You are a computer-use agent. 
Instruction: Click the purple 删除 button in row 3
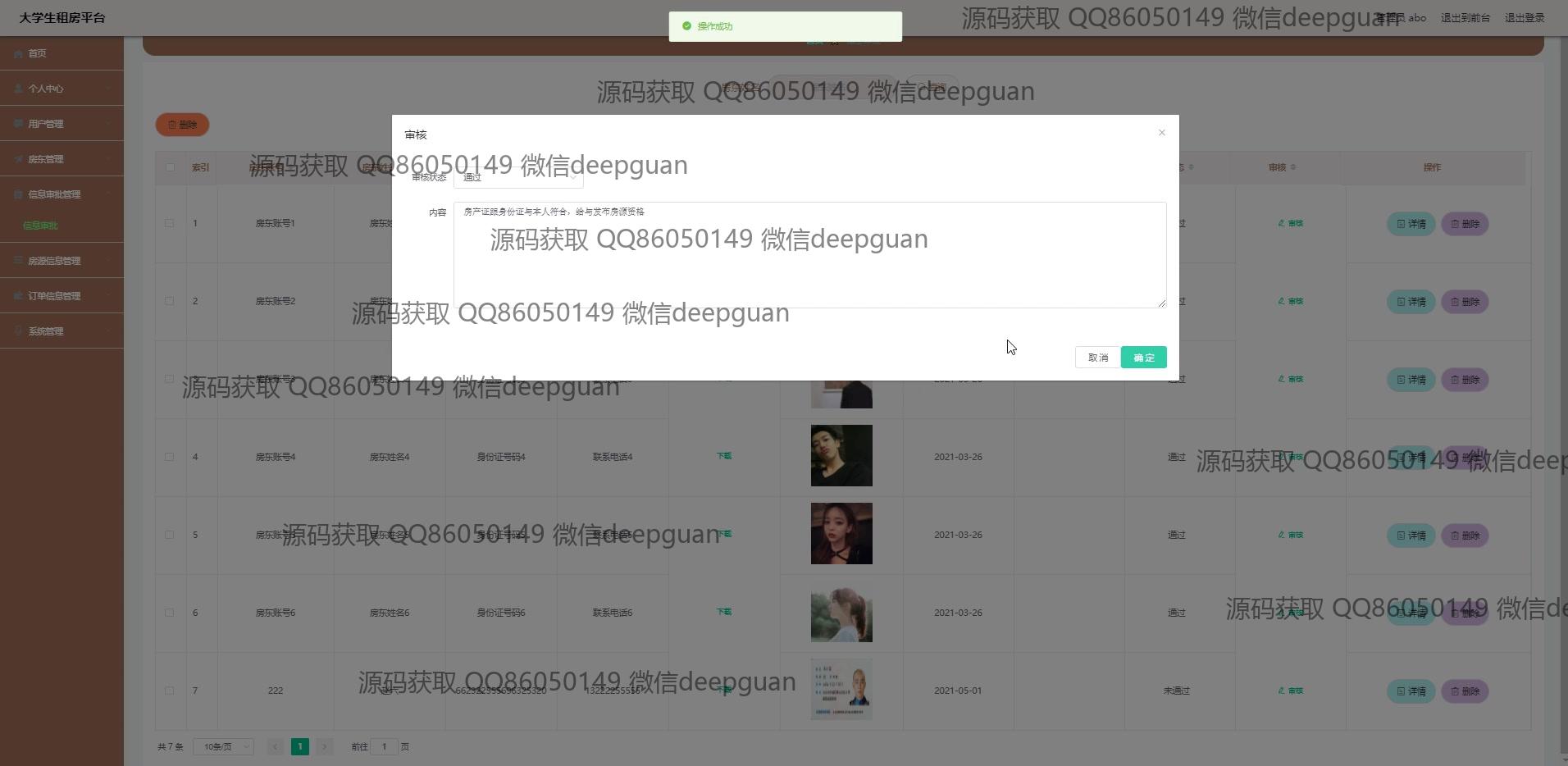point(1465,380)
